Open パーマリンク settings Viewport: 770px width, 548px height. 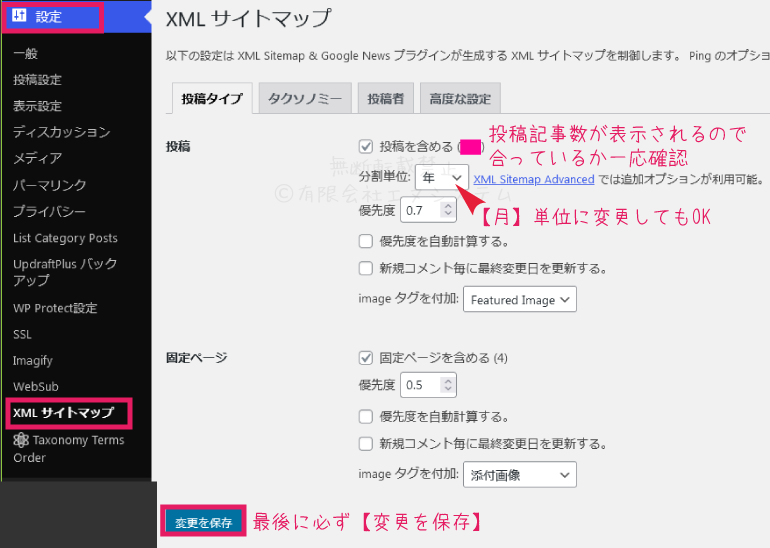(x=50, y=185)
